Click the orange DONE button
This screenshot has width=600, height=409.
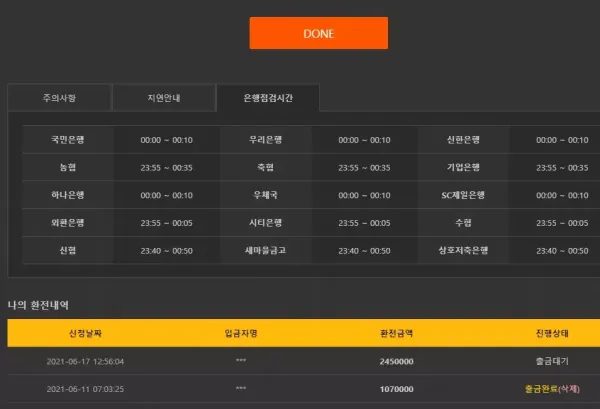pos(319,33)
